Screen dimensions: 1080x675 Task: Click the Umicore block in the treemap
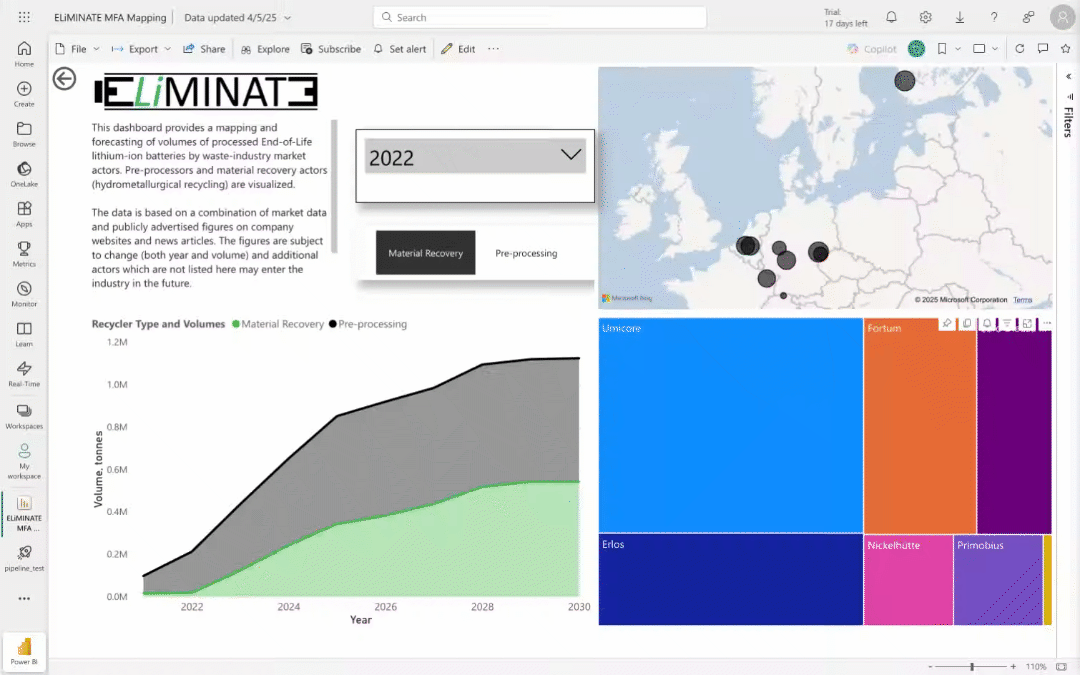point(728,425)
